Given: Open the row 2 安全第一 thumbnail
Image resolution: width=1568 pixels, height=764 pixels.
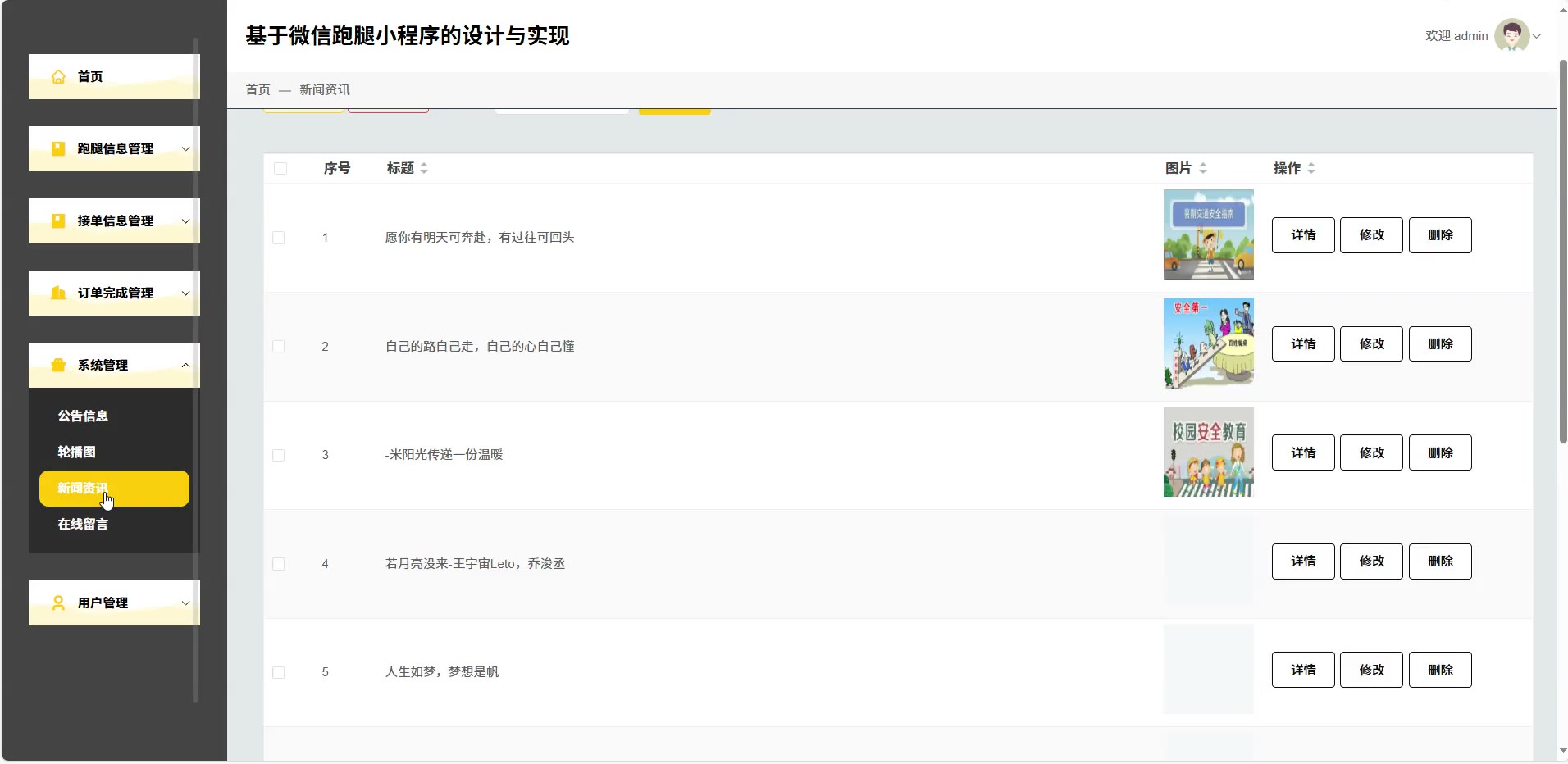Looking at the screenshot, I should (x=1208, y=343).
